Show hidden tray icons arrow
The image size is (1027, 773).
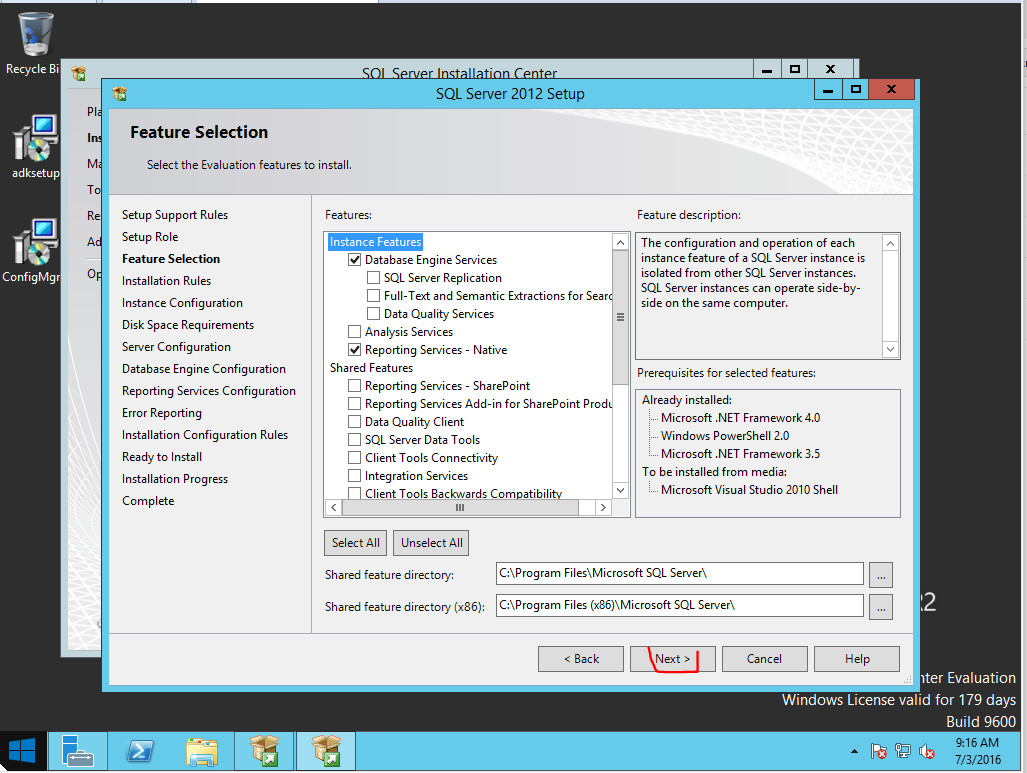[x=854, y=751]
